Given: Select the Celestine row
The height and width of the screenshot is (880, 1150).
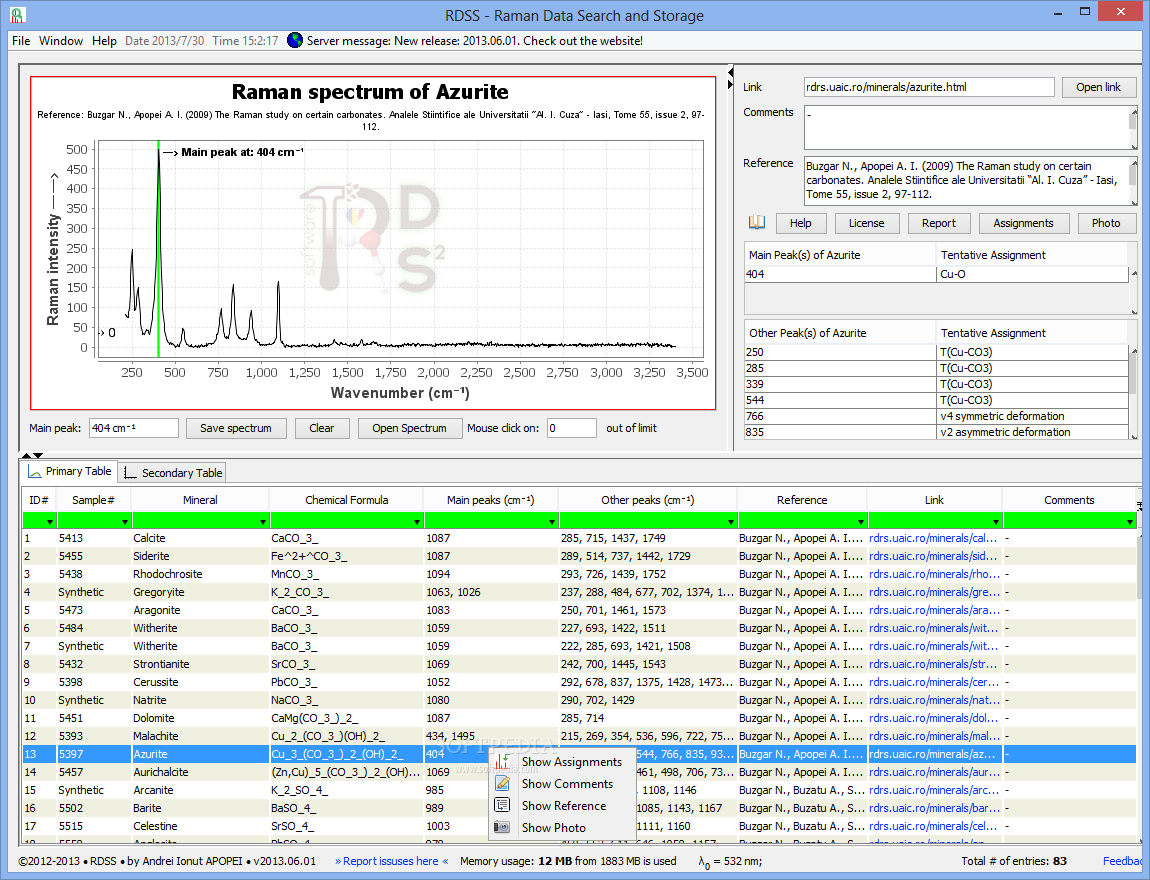Looking at the screenshot, I should pyautogui.click(x=579, y=826).
